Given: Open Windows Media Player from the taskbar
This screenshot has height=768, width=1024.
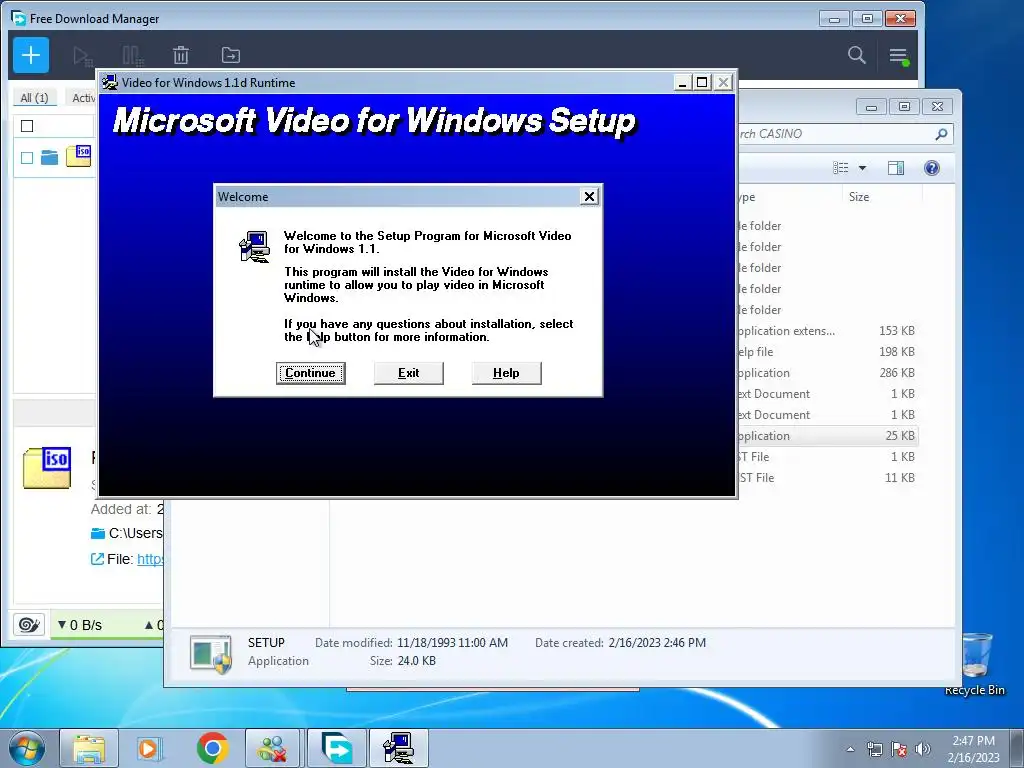Looking at the screenshot, I should pyautogui.click(x=150, y=748).
